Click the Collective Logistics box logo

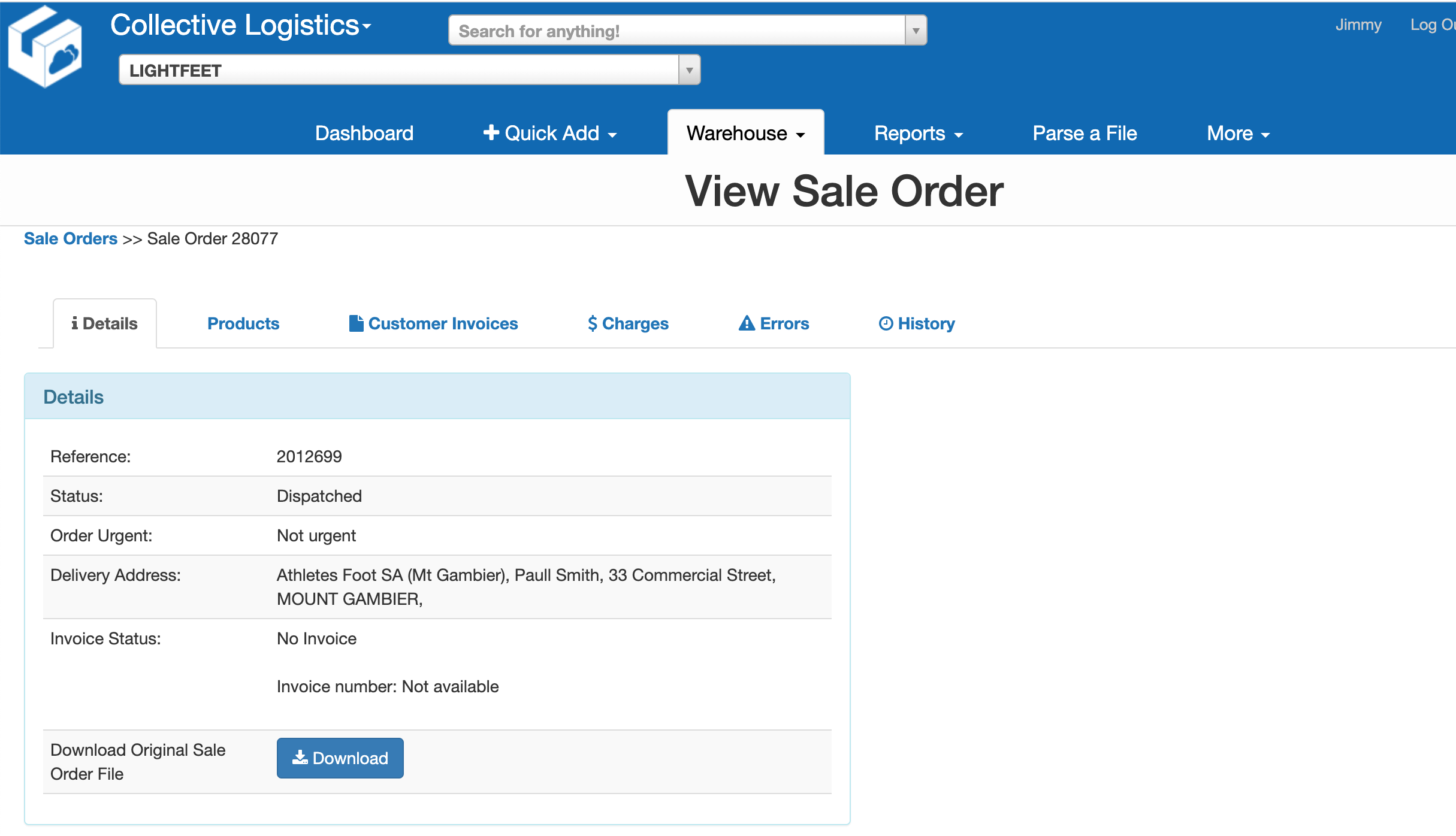[45, 47]
